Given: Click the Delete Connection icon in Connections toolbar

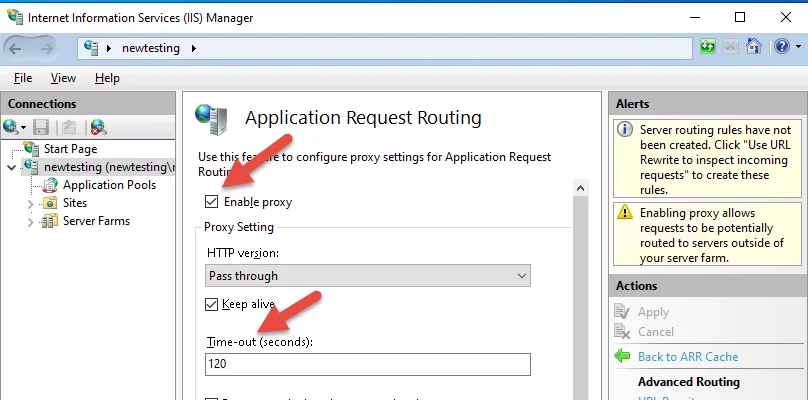Looking at the screenshot, I should click(x=97, y=127).
